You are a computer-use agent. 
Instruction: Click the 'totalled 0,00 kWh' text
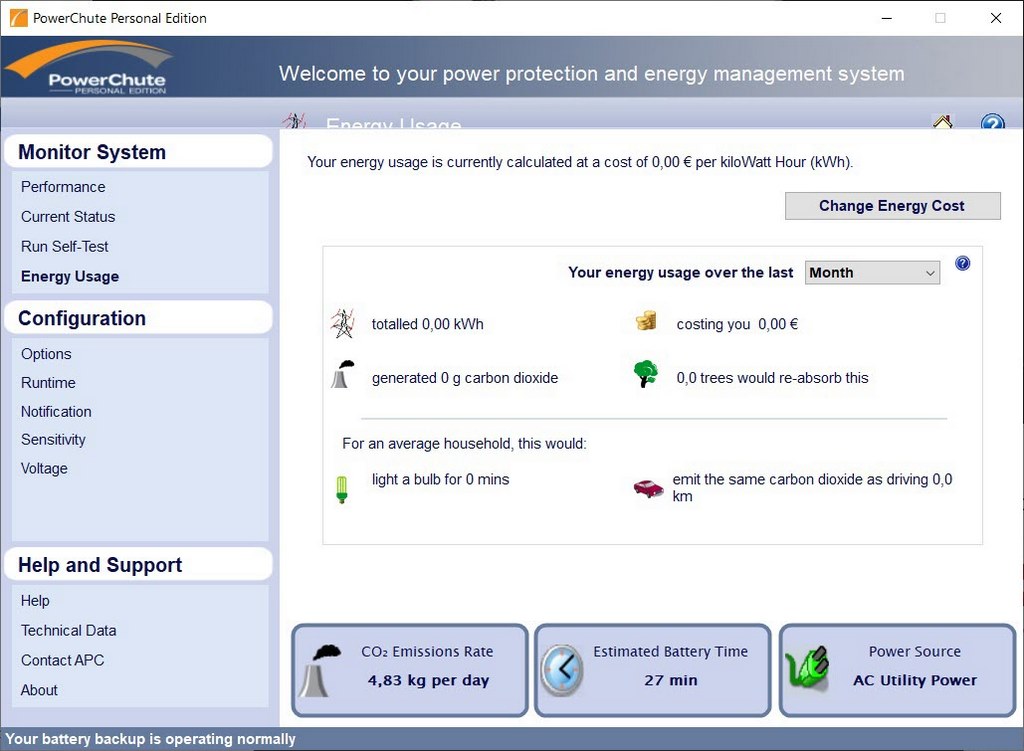click(428, 324)
